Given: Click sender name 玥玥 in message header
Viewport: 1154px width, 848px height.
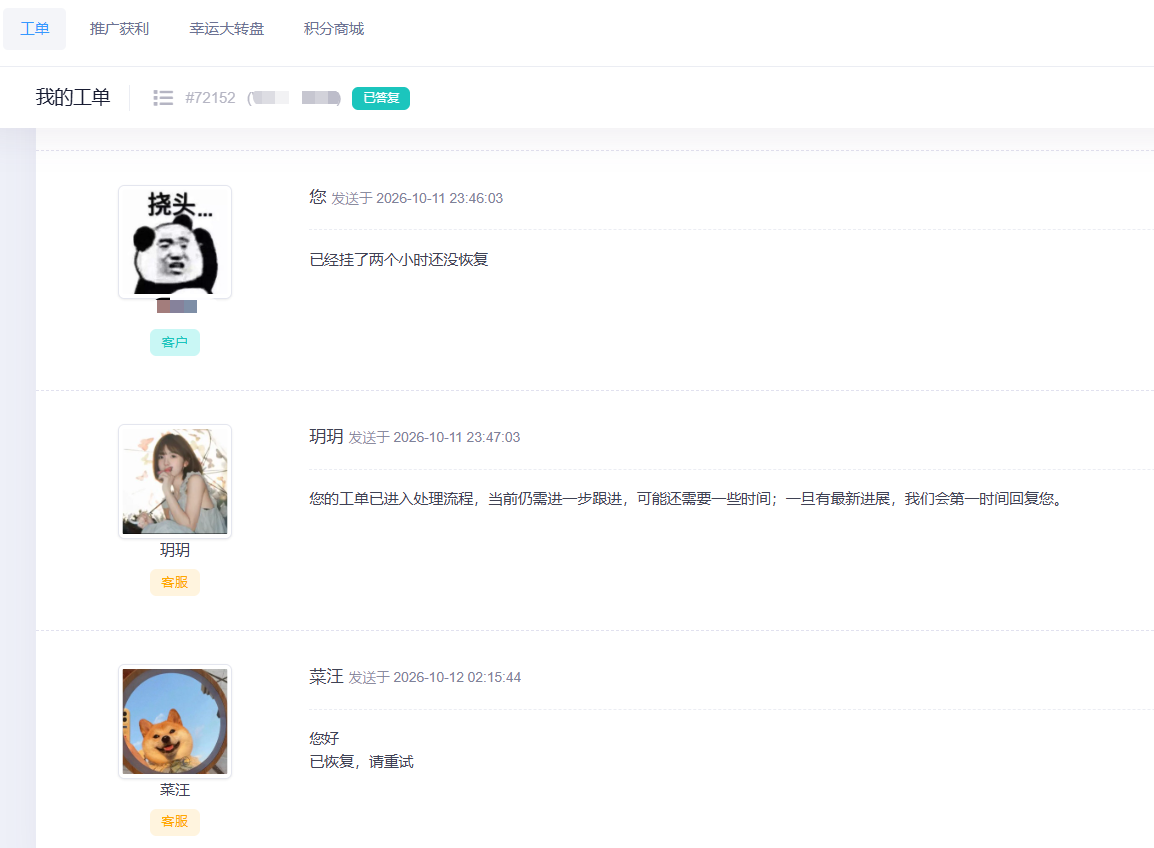Looking at the screenshot, I should click(x=326, y=437).
